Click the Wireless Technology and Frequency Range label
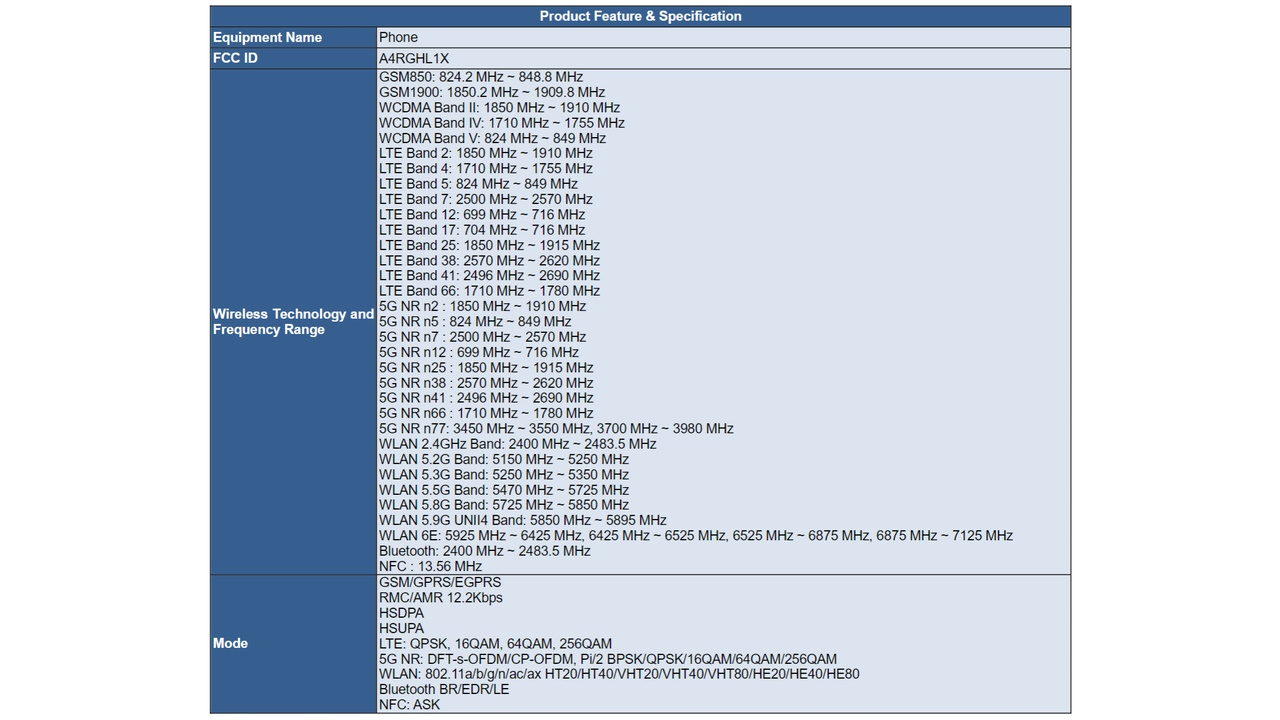Screen dimensions: 1280x720 pos(292,321)
